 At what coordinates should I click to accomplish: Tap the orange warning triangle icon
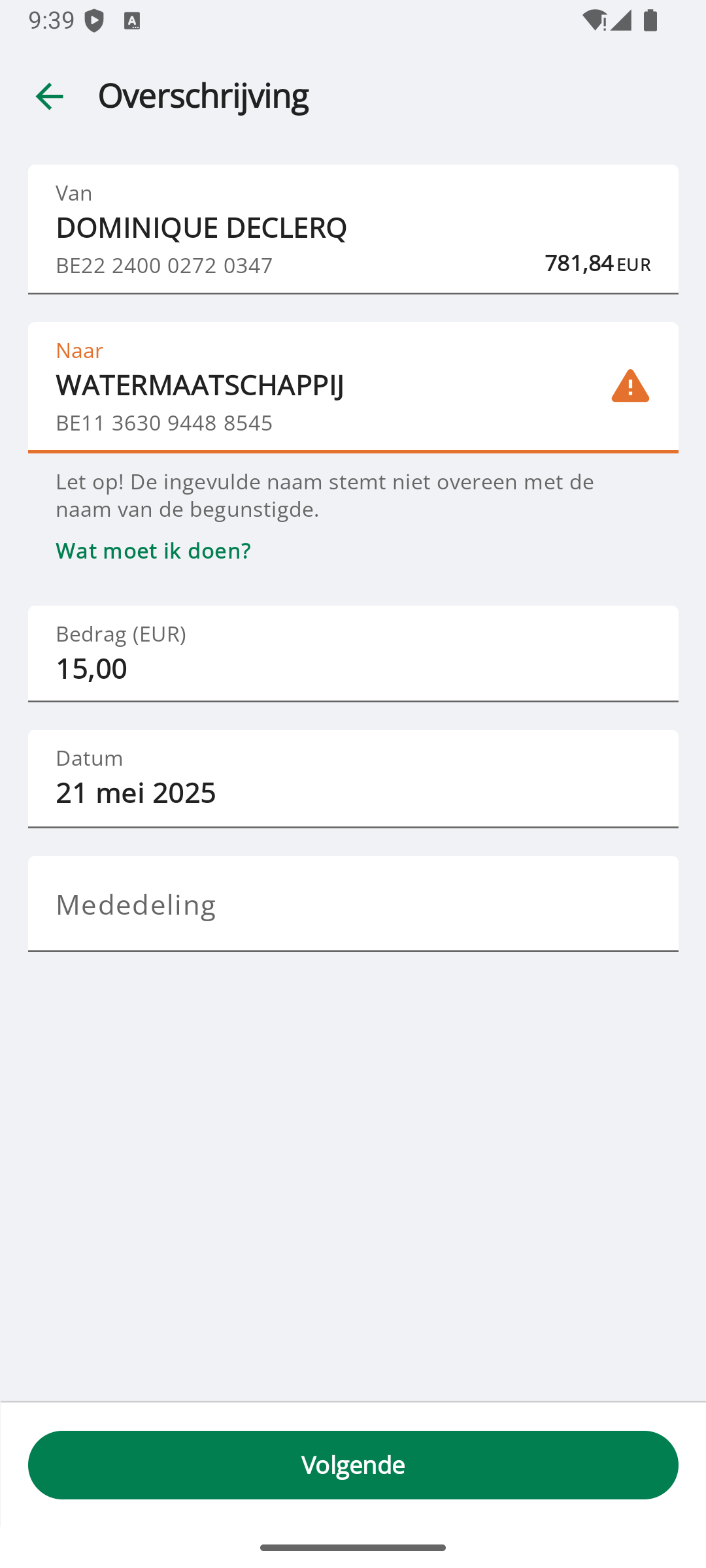pos(630,385)
